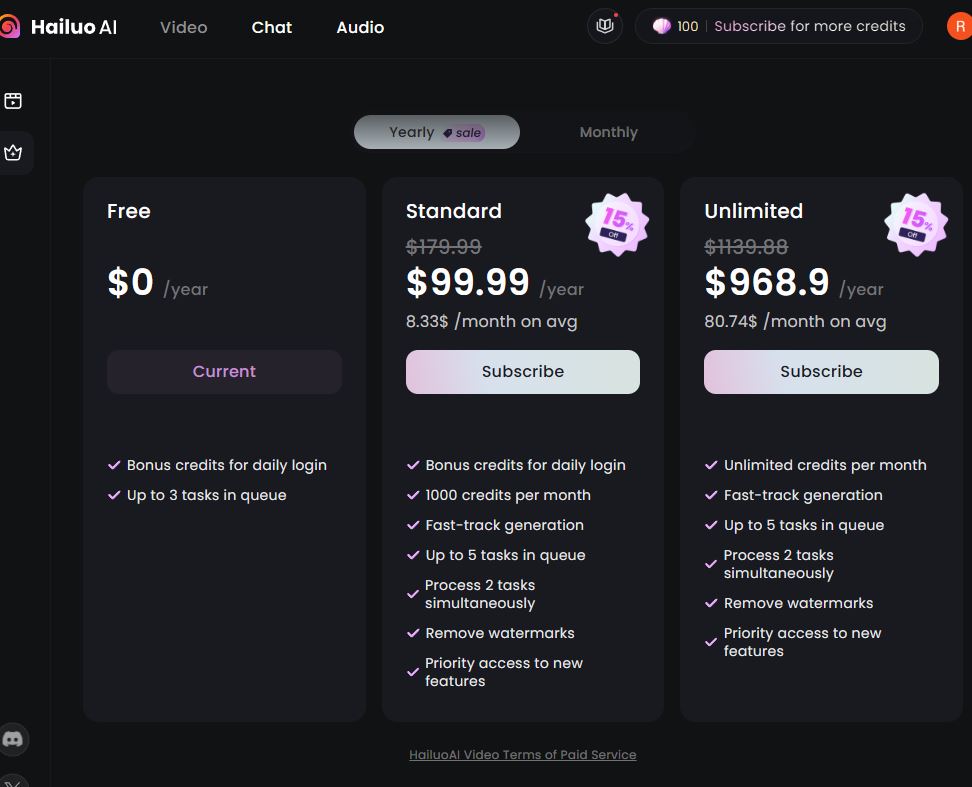Click the $99.99 Standard plan price

(468, 283)
